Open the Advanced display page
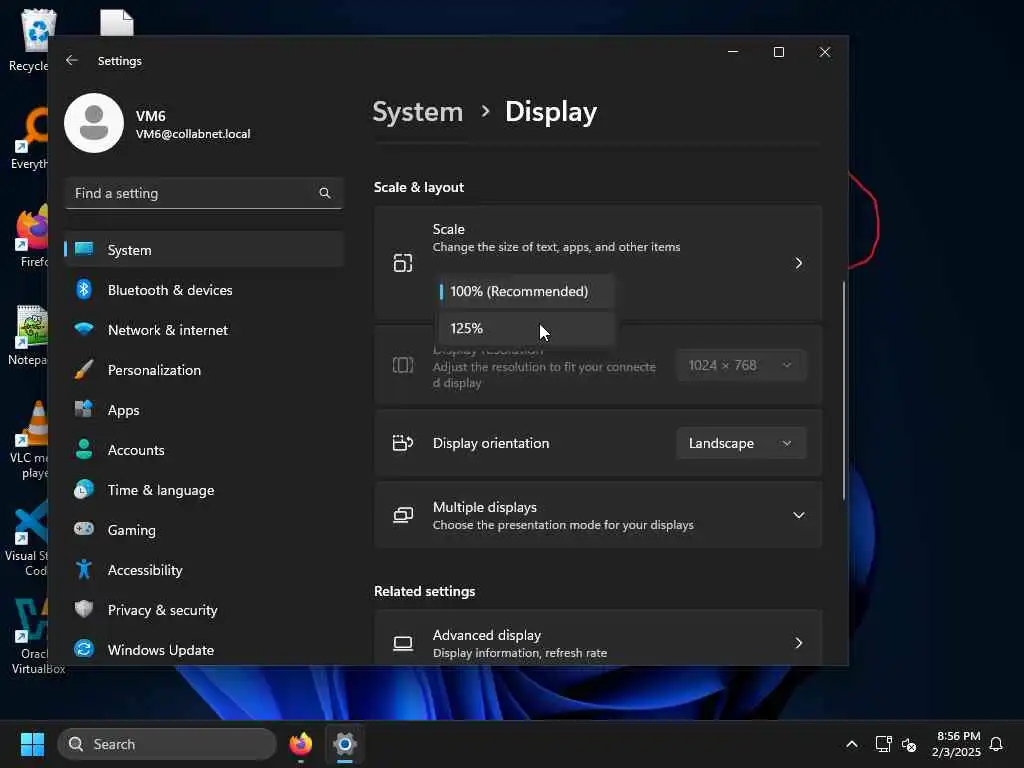The height and width of the screenshot is (768, 1024). point(598,639)
